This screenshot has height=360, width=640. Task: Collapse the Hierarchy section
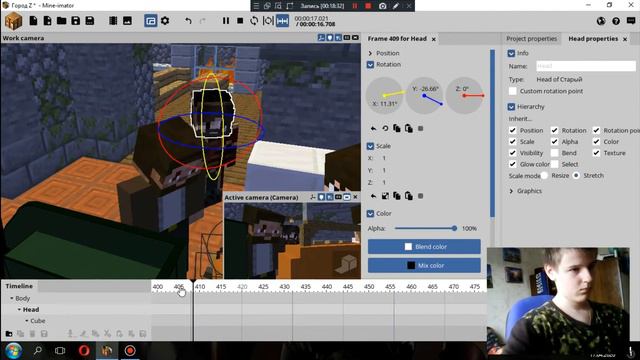[511, 107]
